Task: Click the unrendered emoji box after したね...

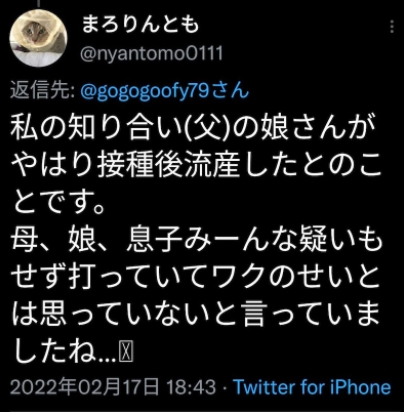Action: click(x=127, y=352)
